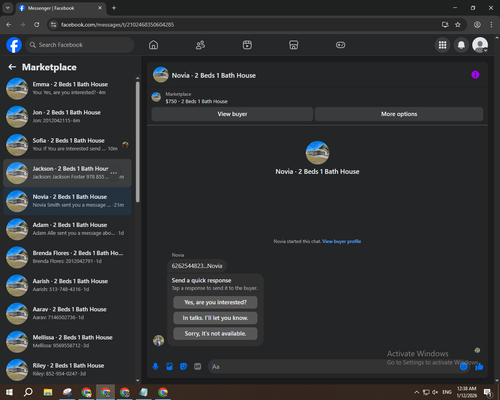The image size is (500, 400).
Task: Open the notifications bell
Action: [461, 45]
